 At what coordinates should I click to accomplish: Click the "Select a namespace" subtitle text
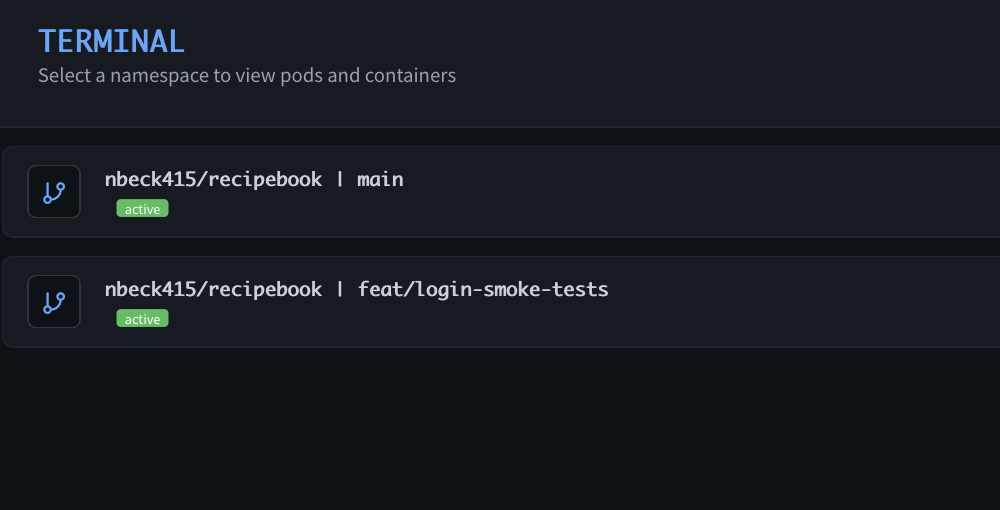(x=246, y=75)
